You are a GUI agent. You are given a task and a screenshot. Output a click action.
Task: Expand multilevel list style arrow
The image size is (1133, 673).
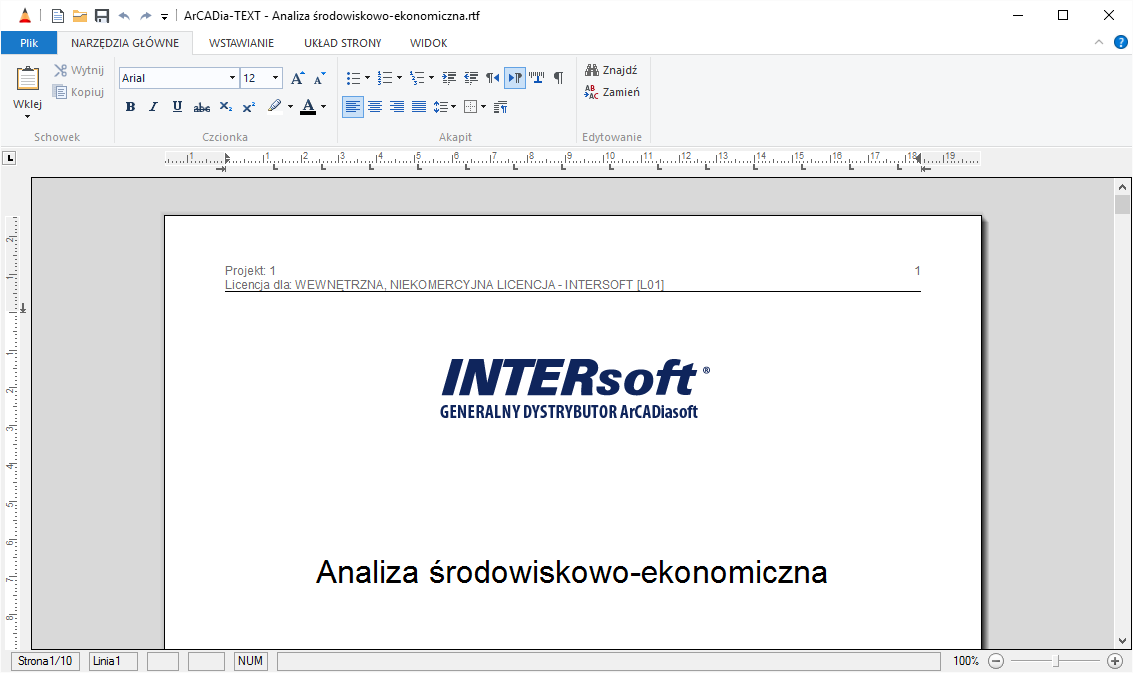(x=431, y=78)
